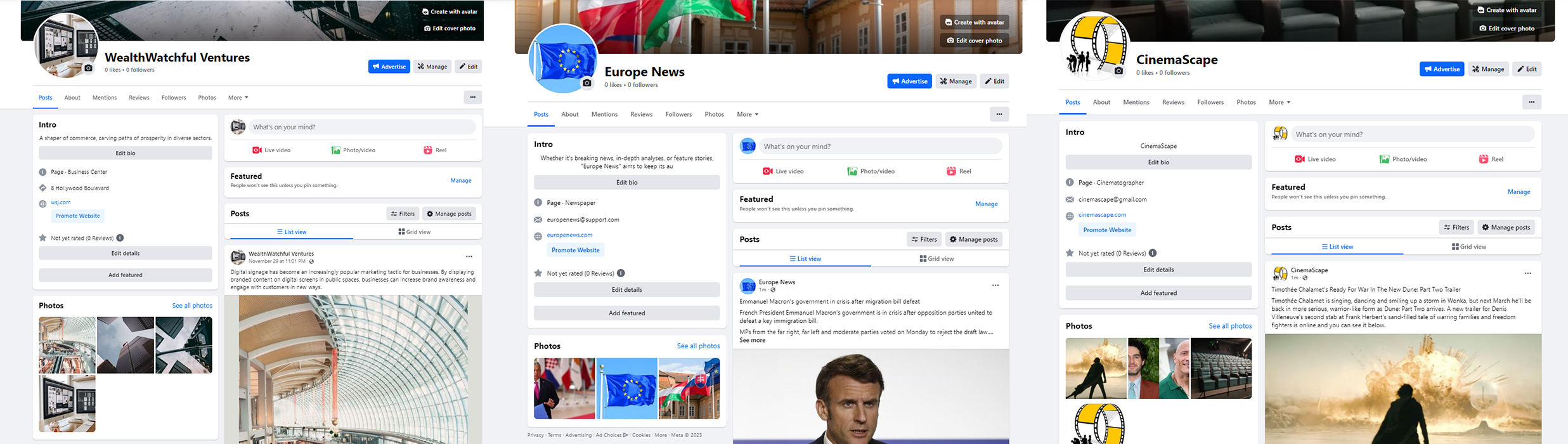This screenshot has width=1568, height=444.
Task: Click Reel on Europe News page
Action: [x=959, y=171]
